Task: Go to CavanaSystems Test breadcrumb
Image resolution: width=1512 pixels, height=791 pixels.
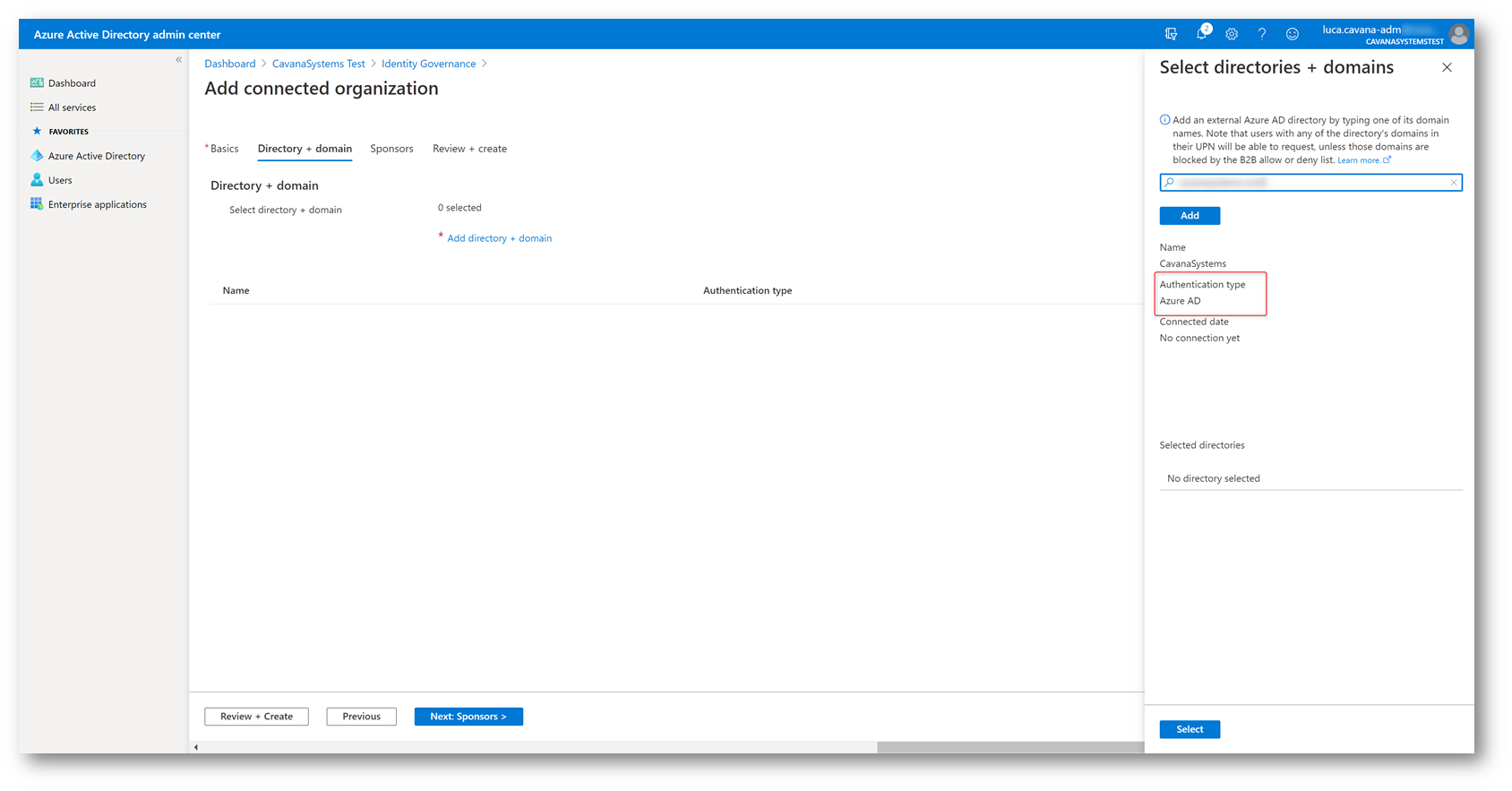Action: coord(319,64)
